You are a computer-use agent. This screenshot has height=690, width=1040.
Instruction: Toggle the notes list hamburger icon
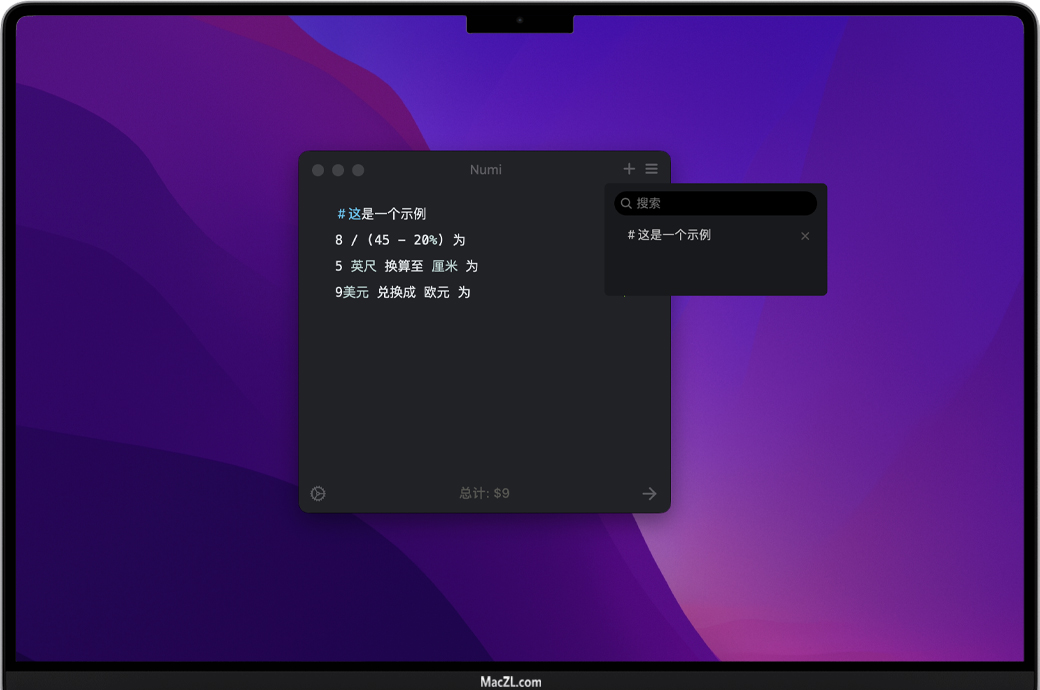point(651,169)
